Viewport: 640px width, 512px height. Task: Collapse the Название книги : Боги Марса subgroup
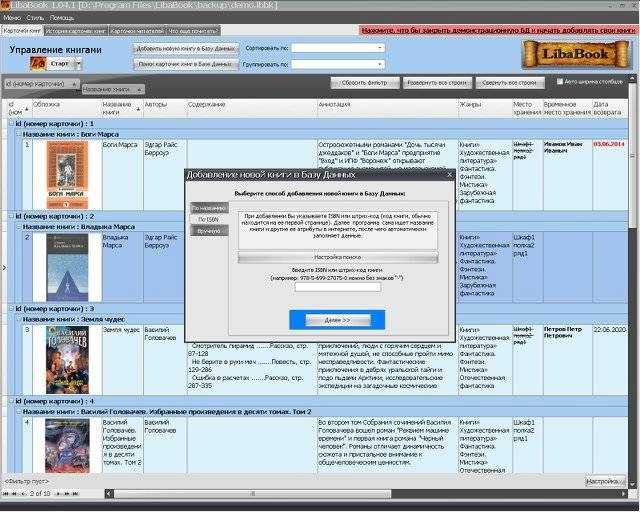pos(18,134)
